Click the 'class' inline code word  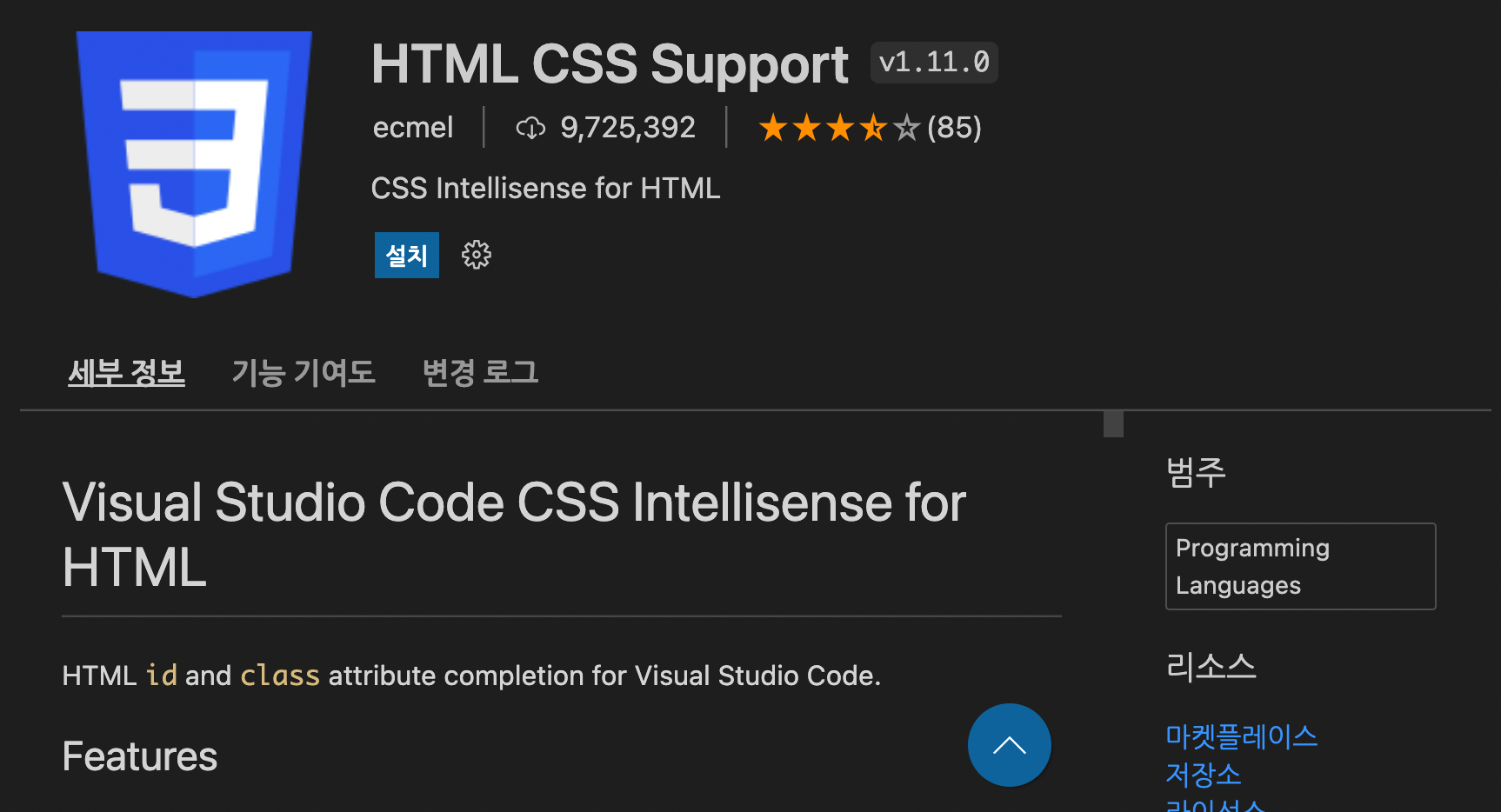280,676
